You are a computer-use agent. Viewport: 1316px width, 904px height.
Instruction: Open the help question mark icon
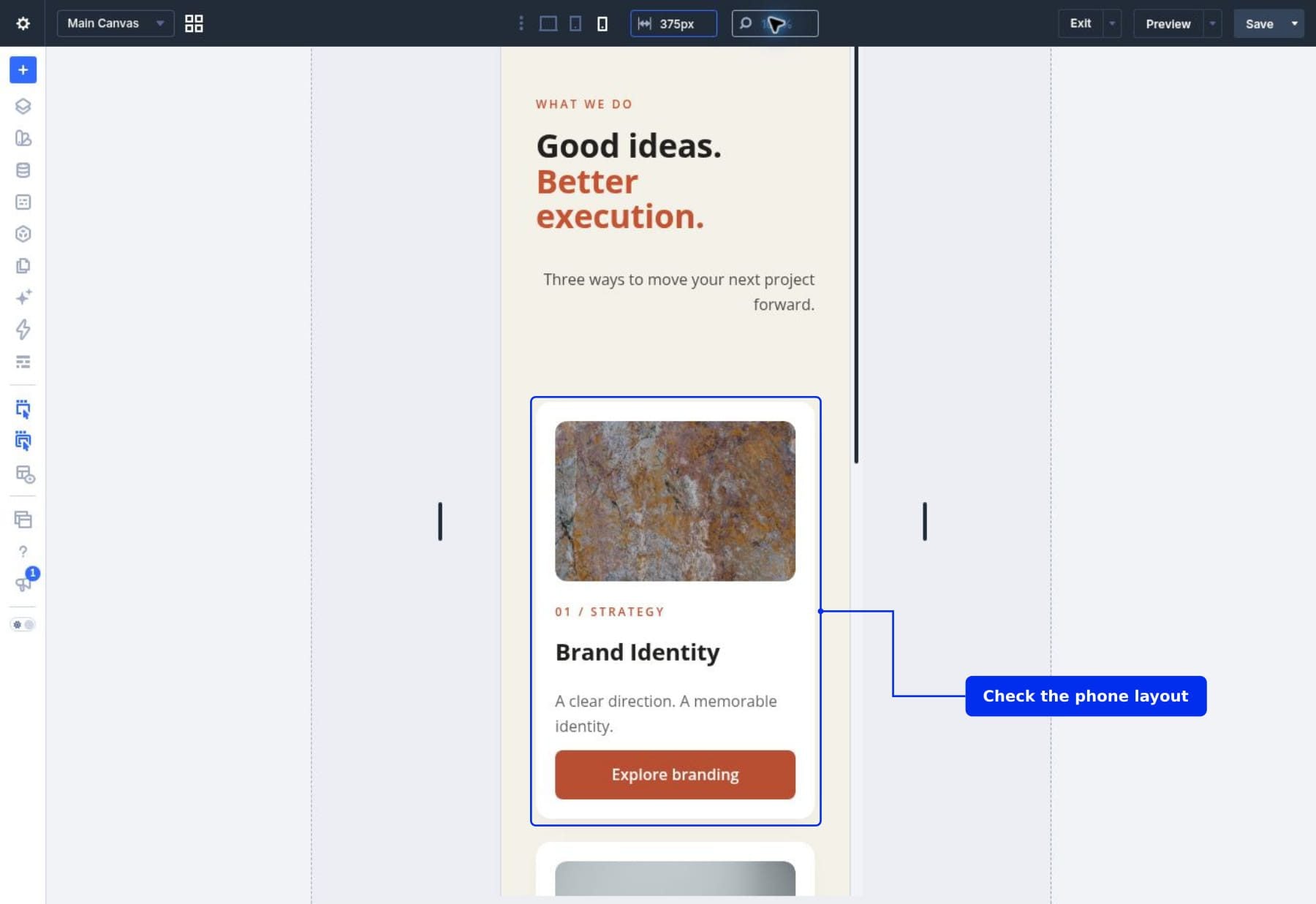click(23, 552)
